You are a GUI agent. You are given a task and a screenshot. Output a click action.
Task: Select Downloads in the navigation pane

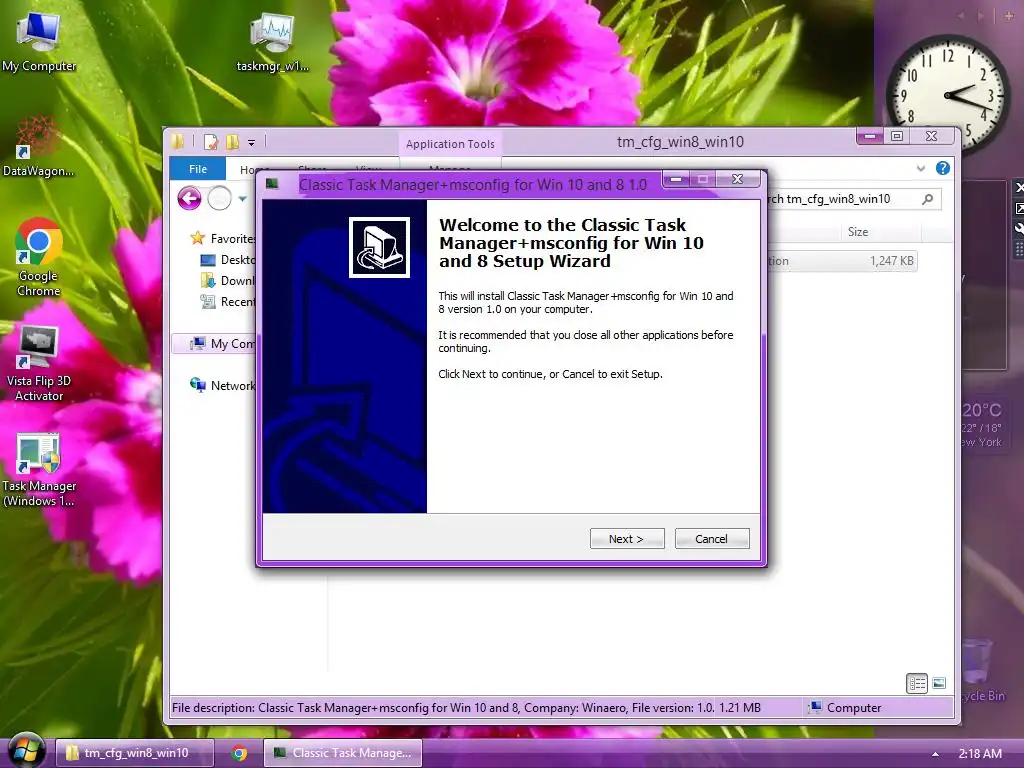(x=229, y=281)
